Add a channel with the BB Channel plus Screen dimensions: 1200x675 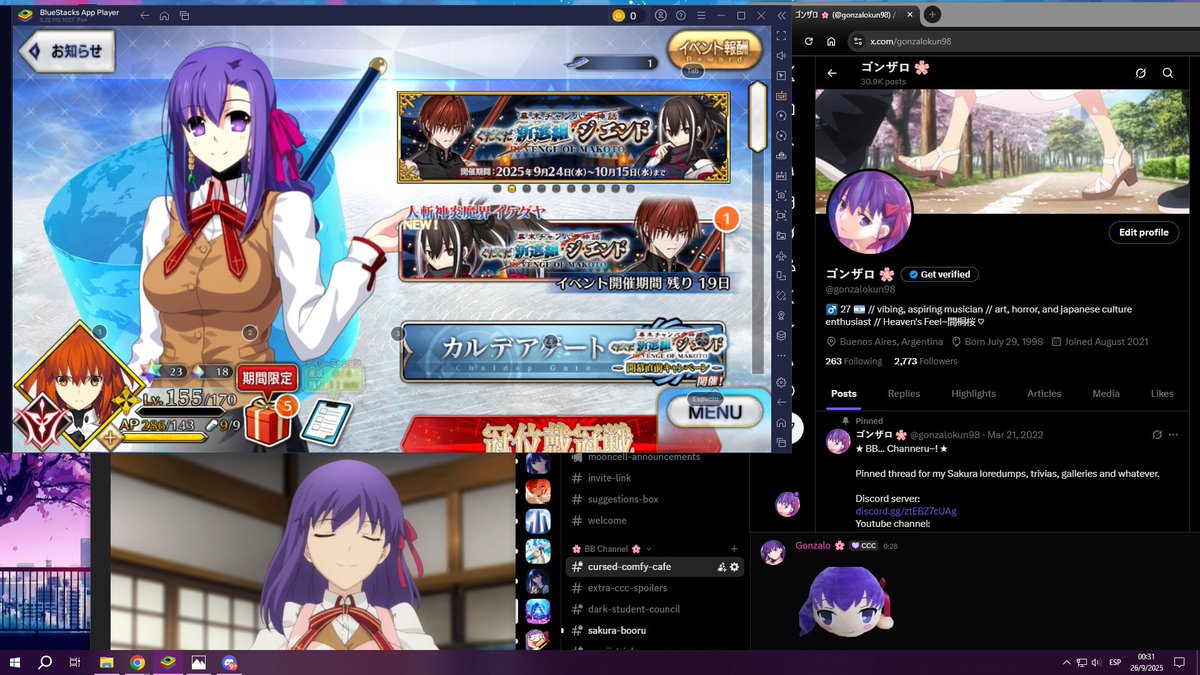[x=734, y=549]
